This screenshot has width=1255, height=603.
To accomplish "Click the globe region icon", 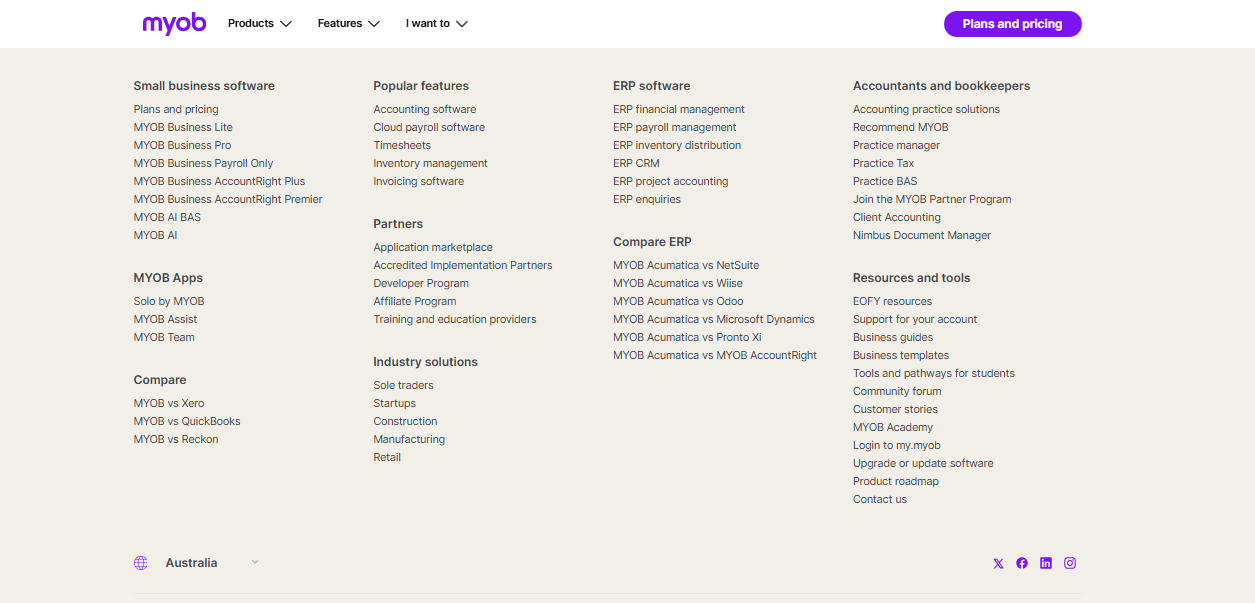I will tap(140, 562).
